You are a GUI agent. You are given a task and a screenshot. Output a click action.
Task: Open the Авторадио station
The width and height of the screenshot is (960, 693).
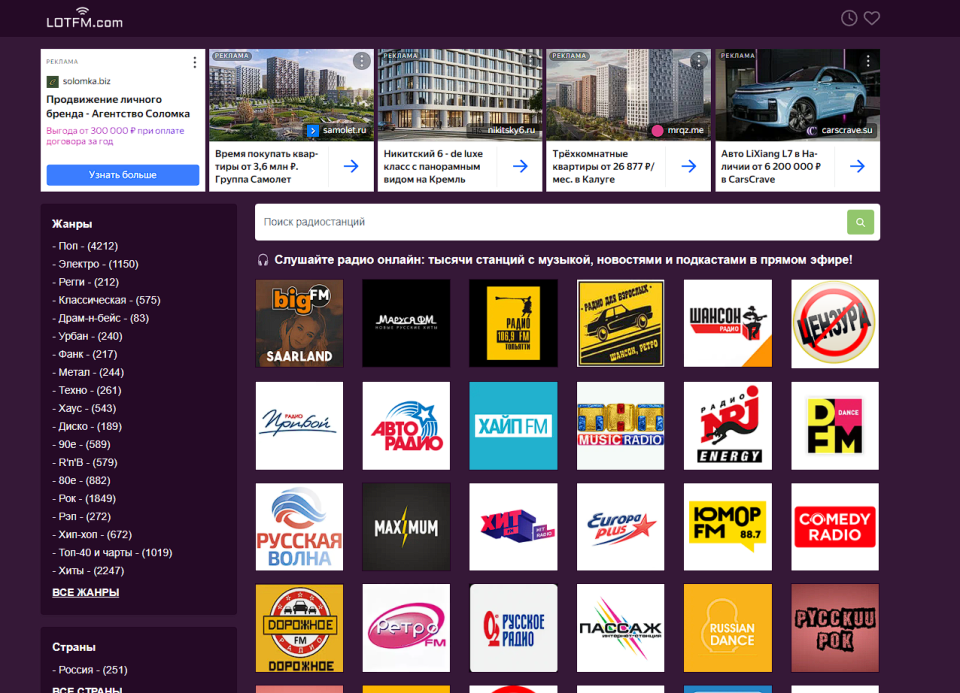(x=406, y=426)
